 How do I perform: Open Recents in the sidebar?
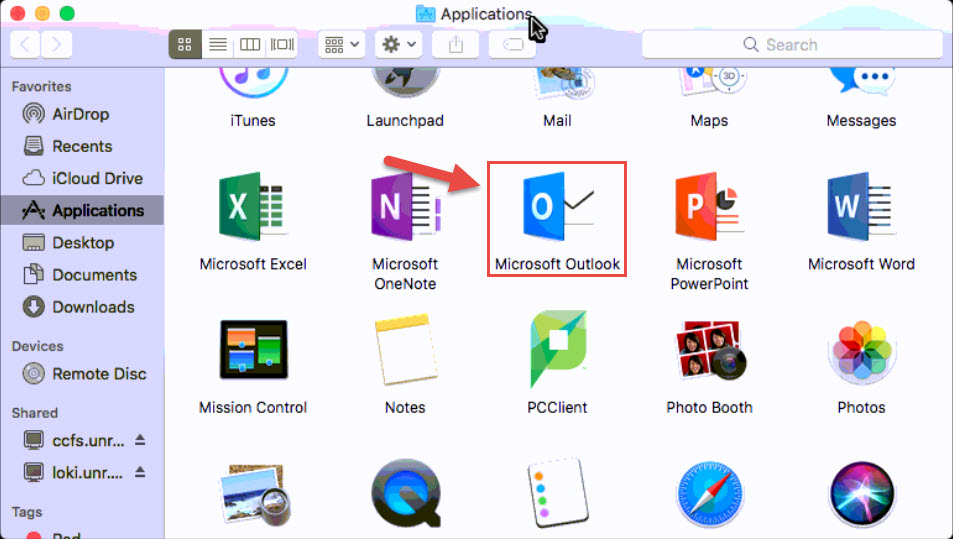coord(82,146)
